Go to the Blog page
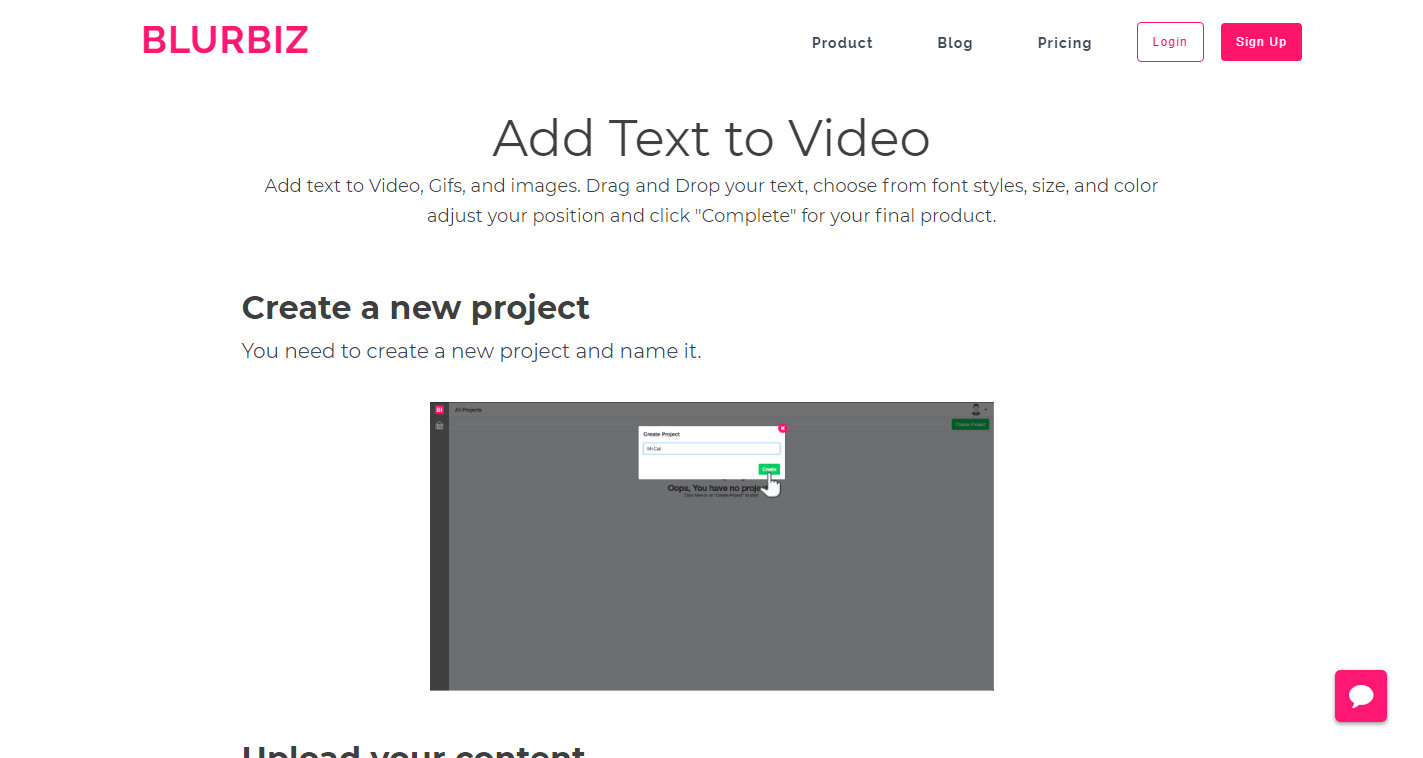Viewport: 1423px width, 758px height. [955, 43]
